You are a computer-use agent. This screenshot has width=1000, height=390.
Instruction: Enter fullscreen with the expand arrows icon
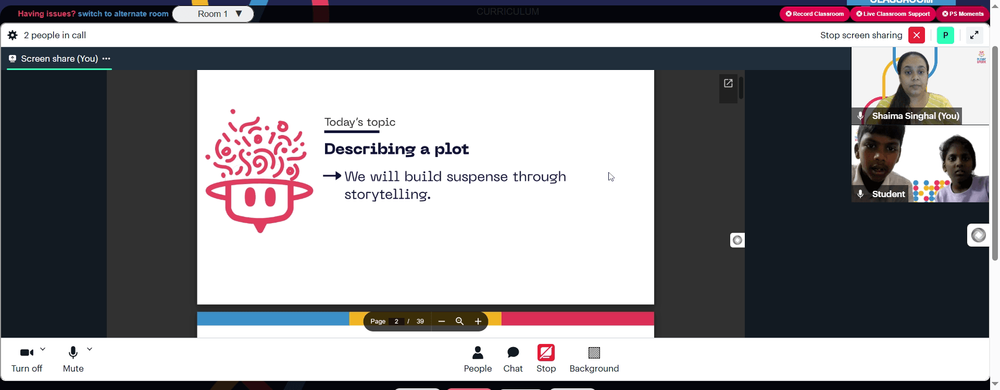click(x=974, y=35)
